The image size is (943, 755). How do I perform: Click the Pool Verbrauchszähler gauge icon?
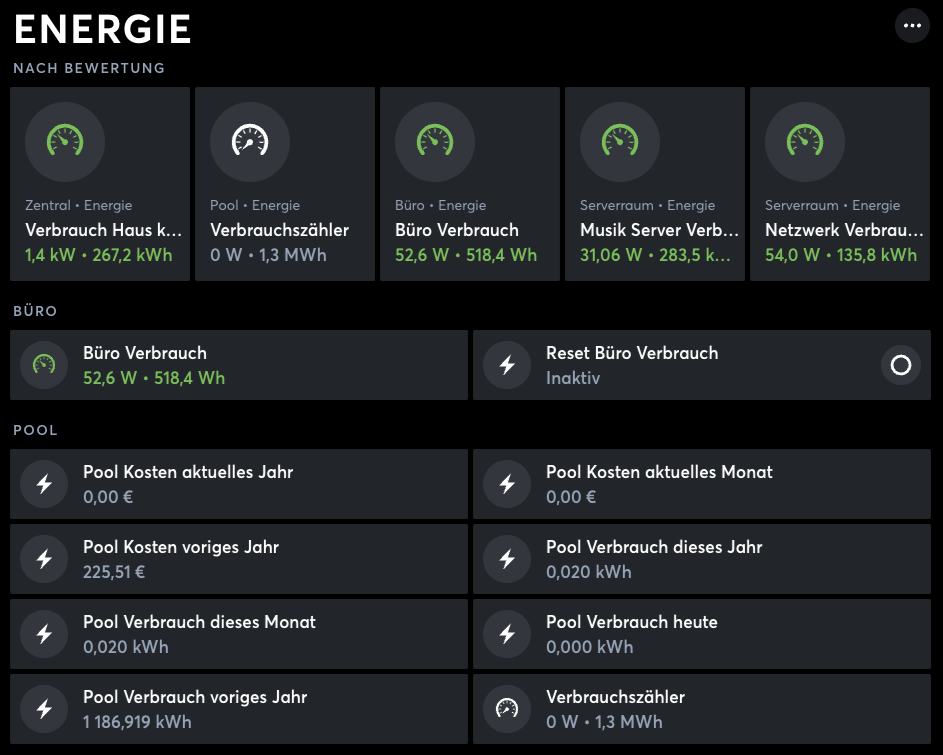pyautogui.click(x=249, y=141)
